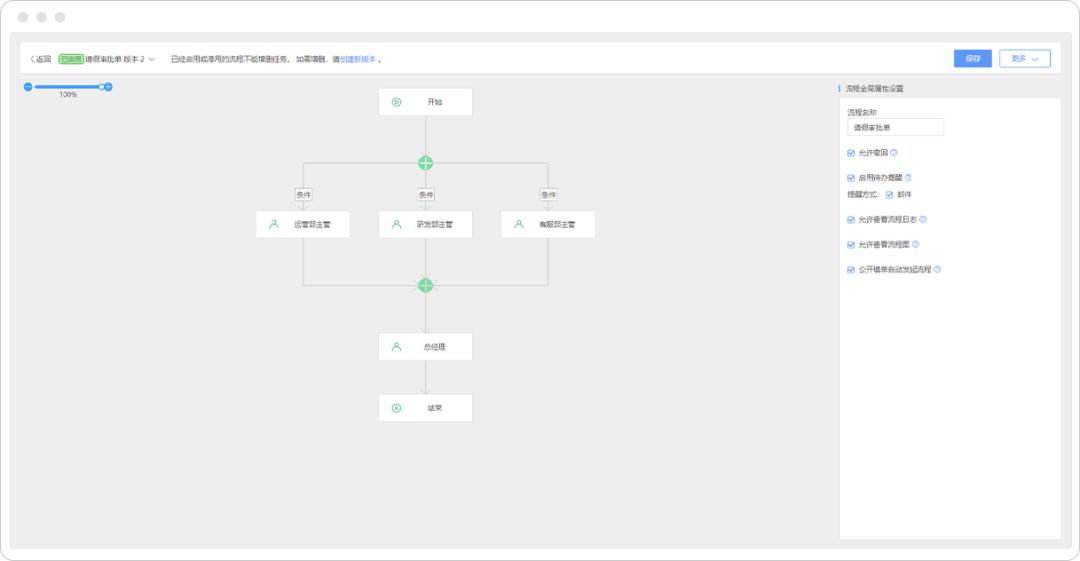
Task: Go back via the 返回 link
Action: coord(41,59)
